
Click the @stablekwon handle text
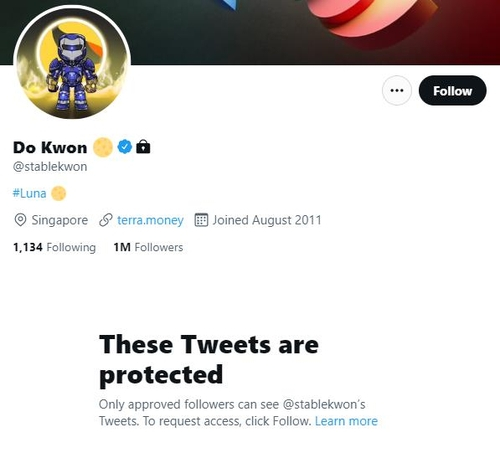coord(50,167)
